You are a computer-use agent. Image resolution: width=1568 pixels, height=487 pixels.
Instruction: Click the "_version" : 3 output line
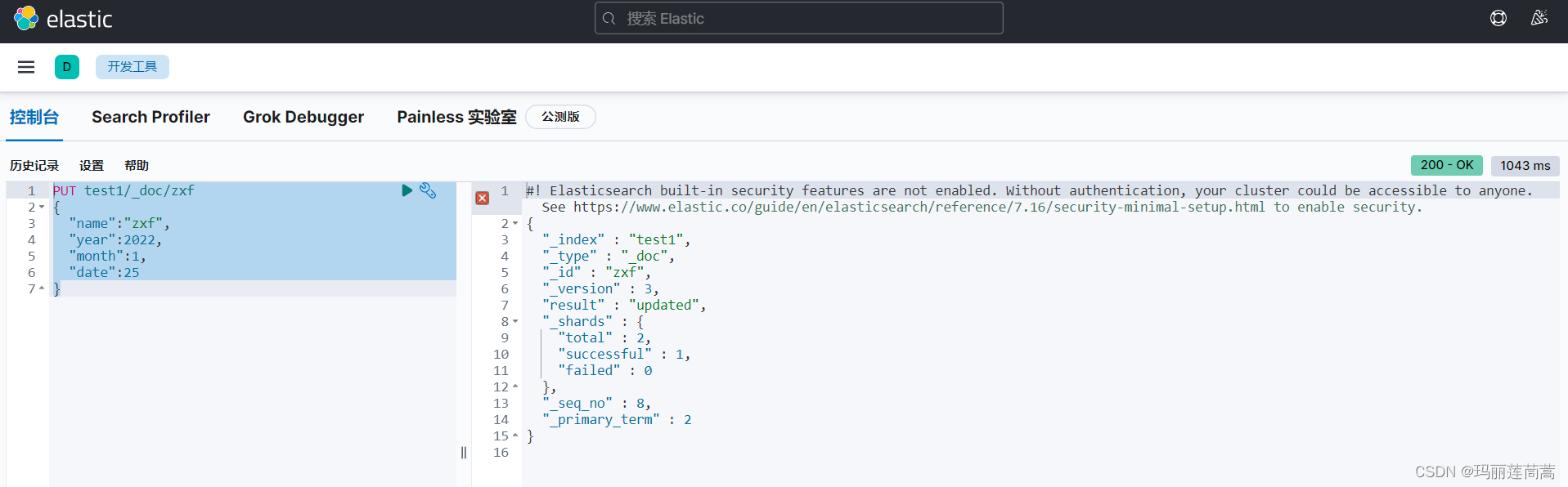click(600, 288)
